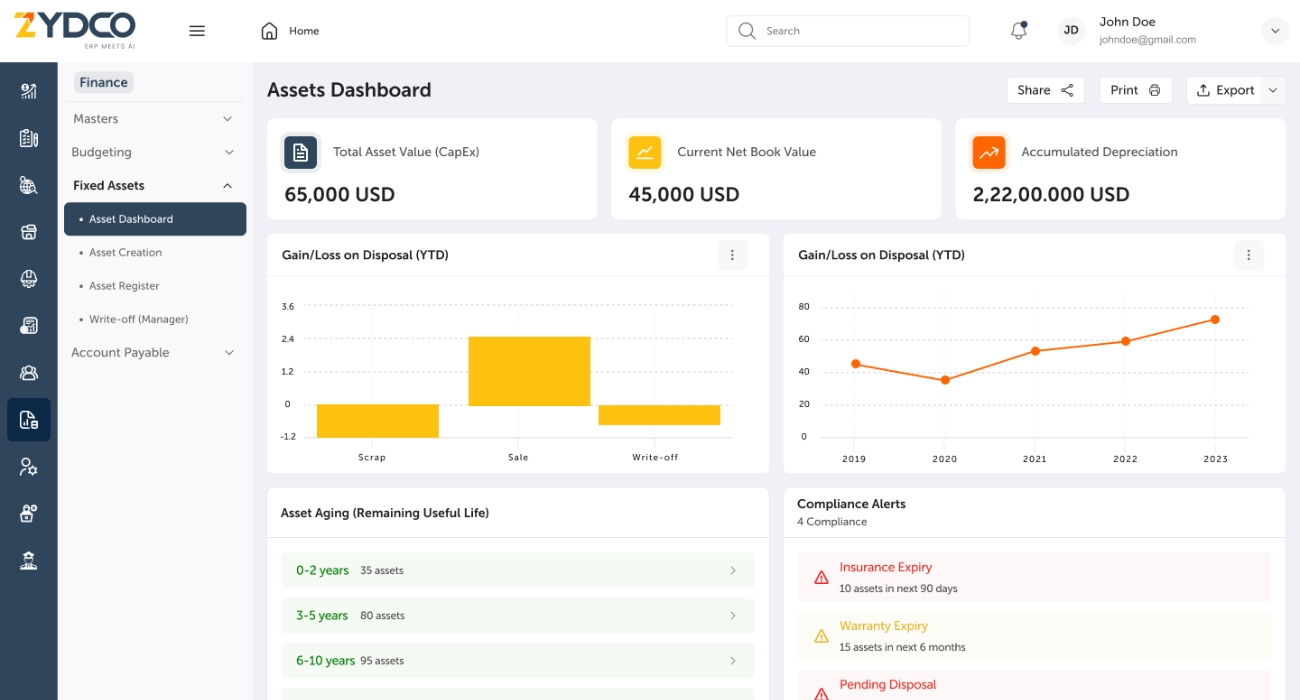Open Asset Register menu item
The height and width of the screenshot is (700, 1300).
point(124,286)
